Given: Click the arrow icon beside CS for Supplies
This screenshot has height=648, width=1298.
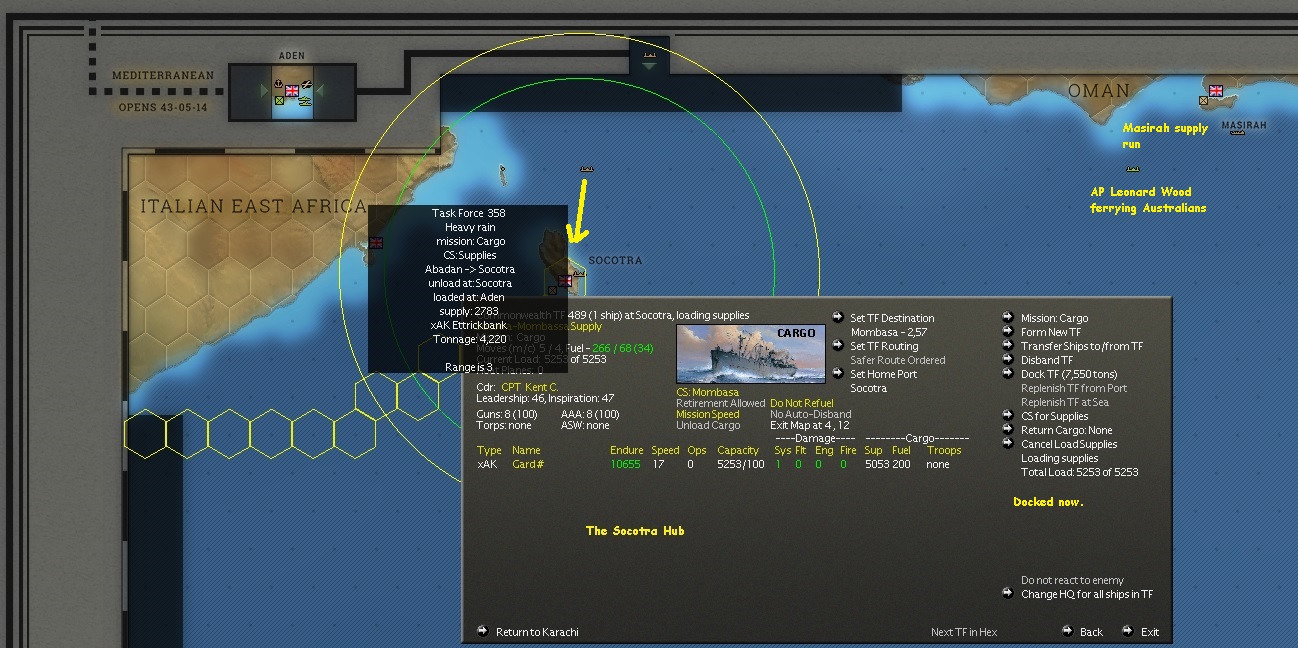Looking at the screenshot, I should pos(1008,415).
